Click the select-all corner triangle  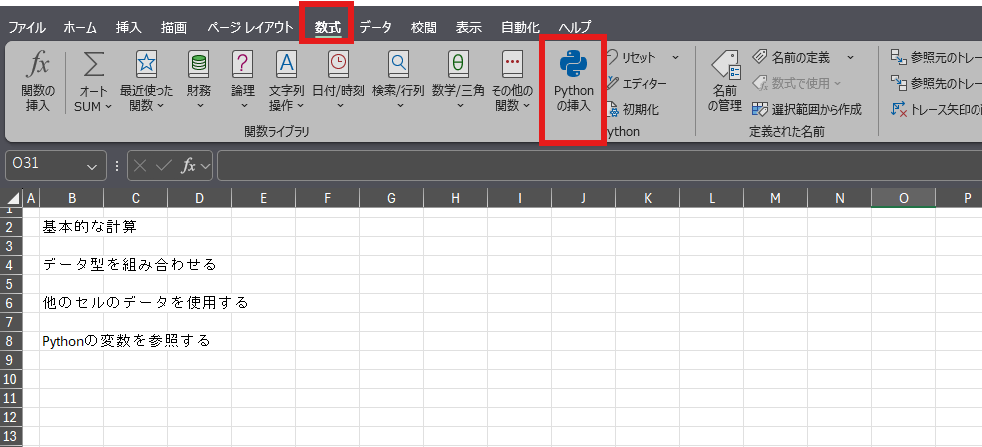(x=11, y=199)
